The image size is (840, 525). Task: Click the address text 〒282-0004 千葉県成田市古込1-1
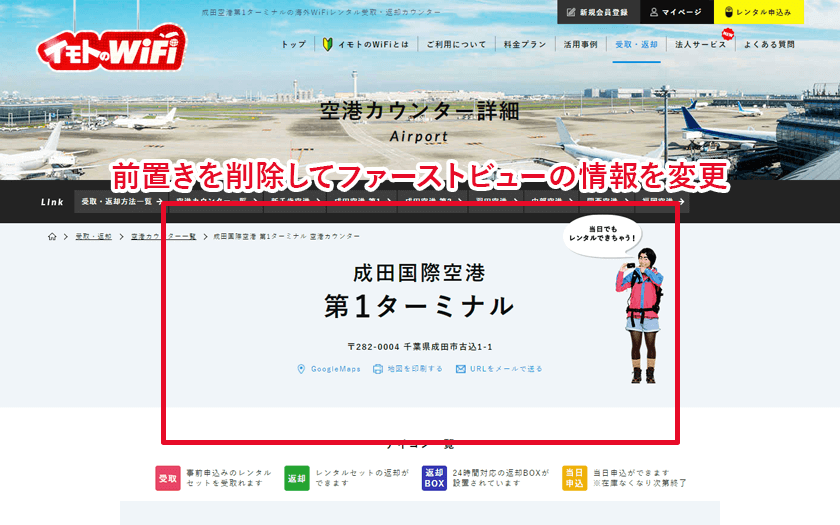coord(420,347)
